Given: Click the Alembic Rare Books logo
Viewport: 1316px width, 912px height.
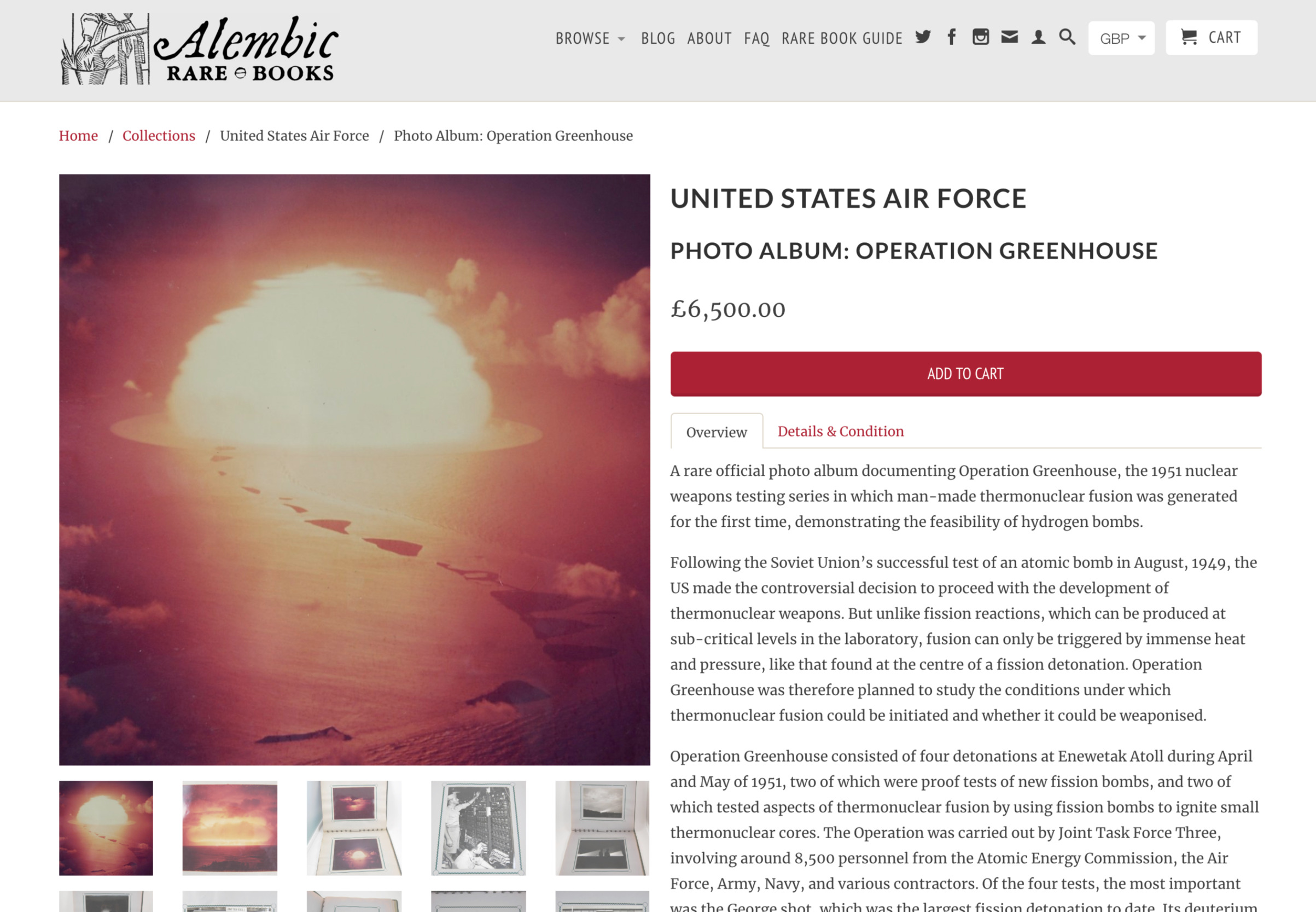Looking at the screenshot, I should click(200, 49).
